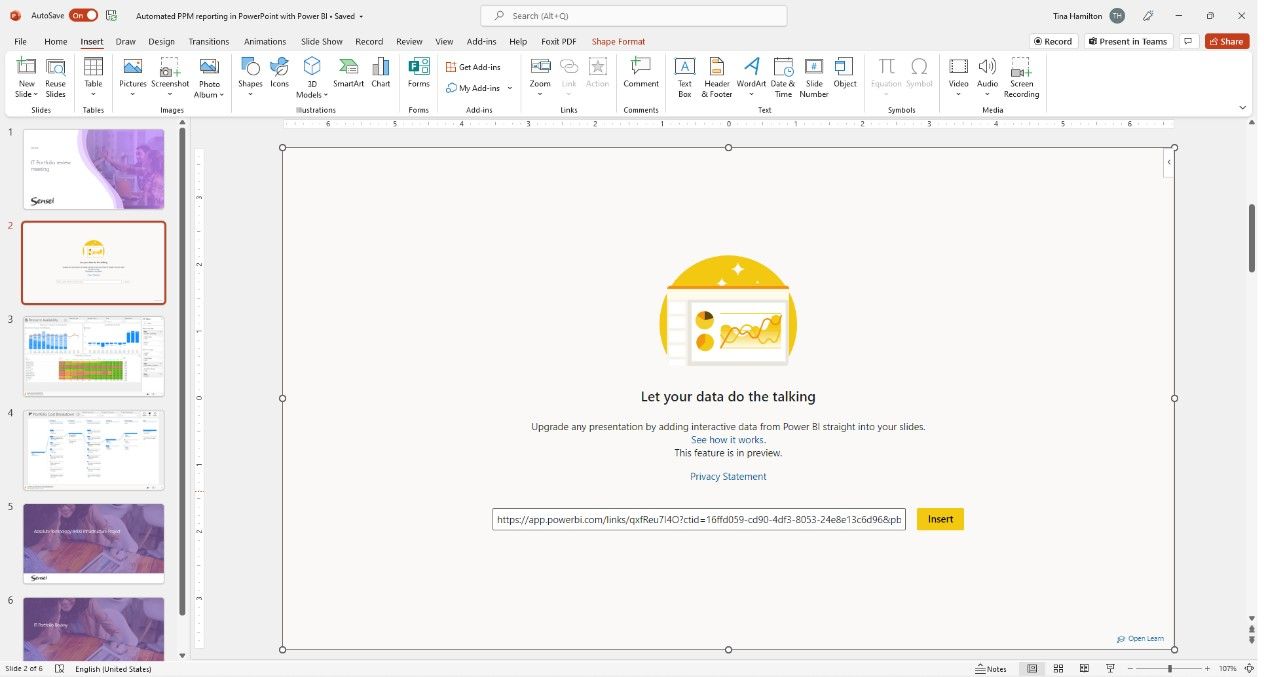Image resolution: width=1264 pixels, height=677 pixels.
Task: Expand the My Add-ins dropdown
Action: pos(509,88)
